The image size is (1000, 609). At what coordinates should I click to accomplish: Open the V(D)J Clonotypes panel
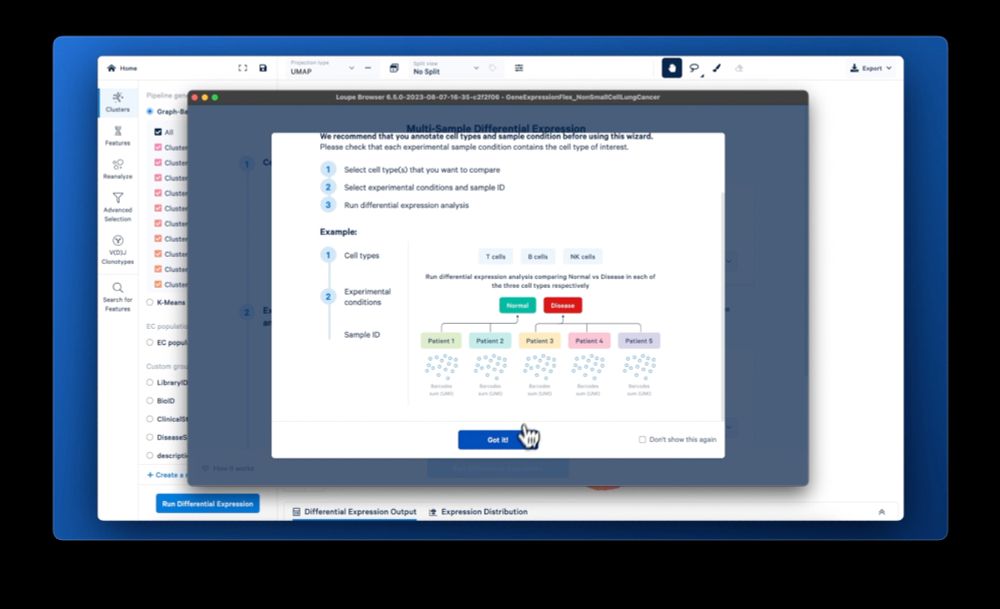(117, 249)
